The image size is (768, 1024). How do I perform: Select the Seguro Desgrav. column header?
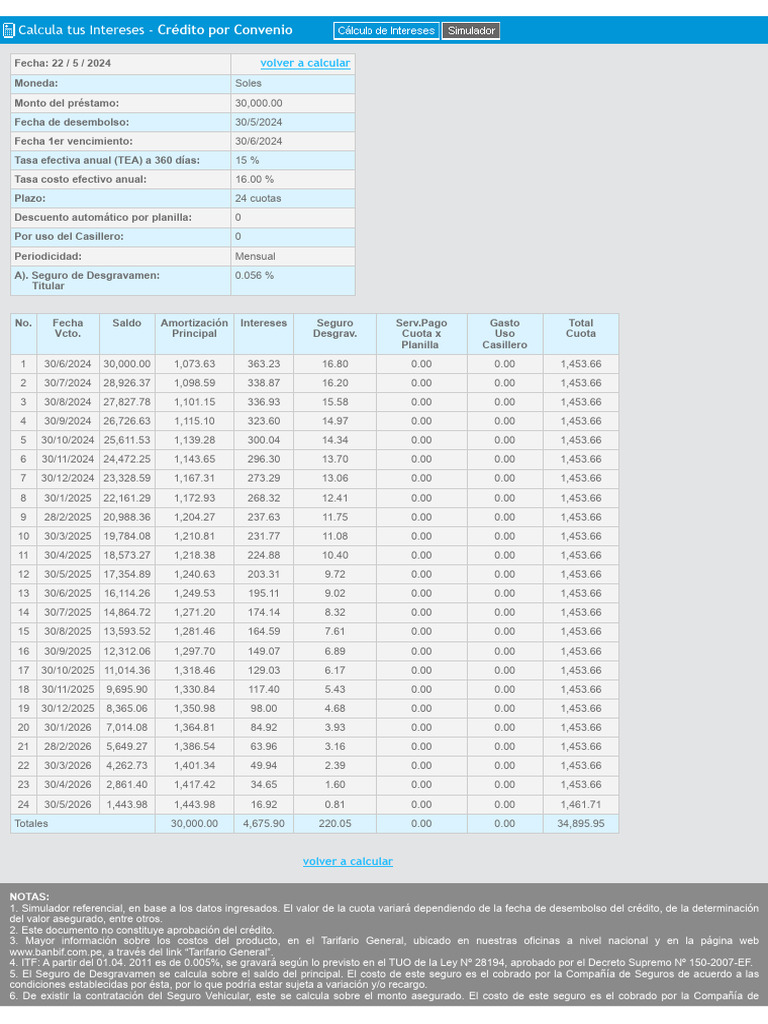335,328
